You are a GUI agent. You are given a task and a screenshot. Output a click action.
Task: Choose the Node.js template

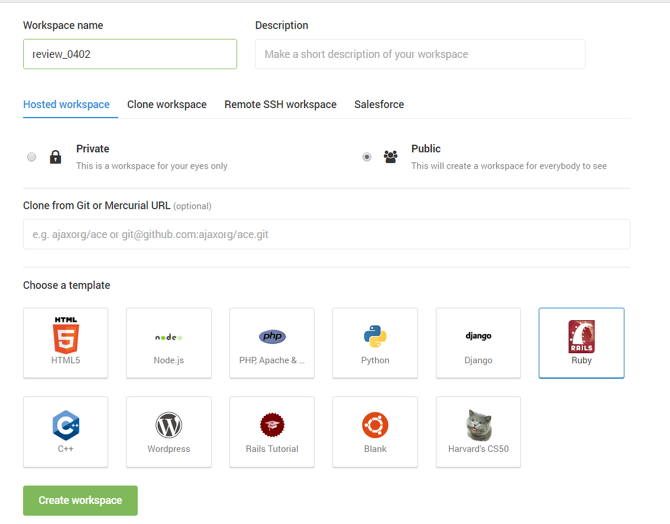[169, 343]
